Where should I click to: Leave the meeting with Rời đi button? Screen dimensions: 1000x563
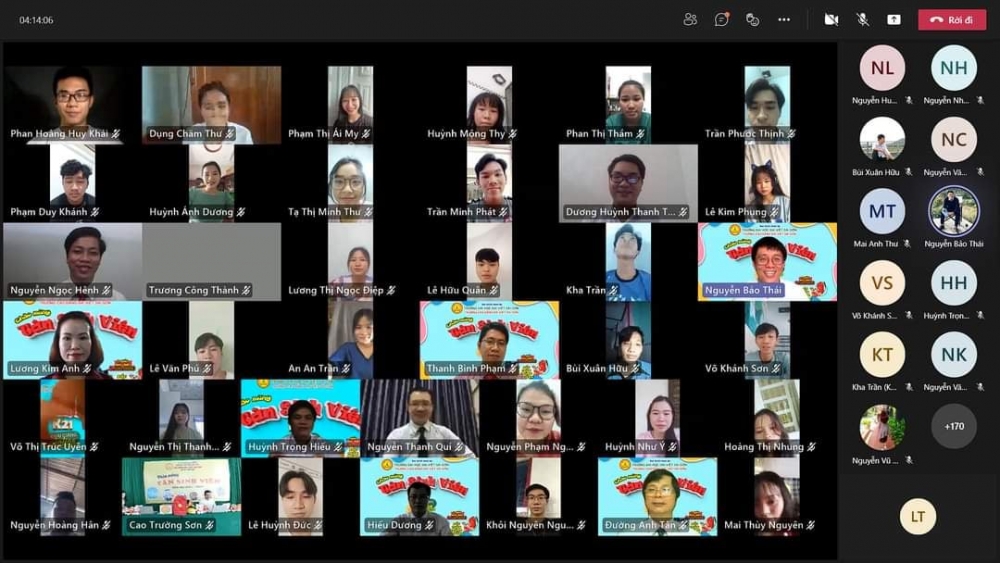pos(951,19)
